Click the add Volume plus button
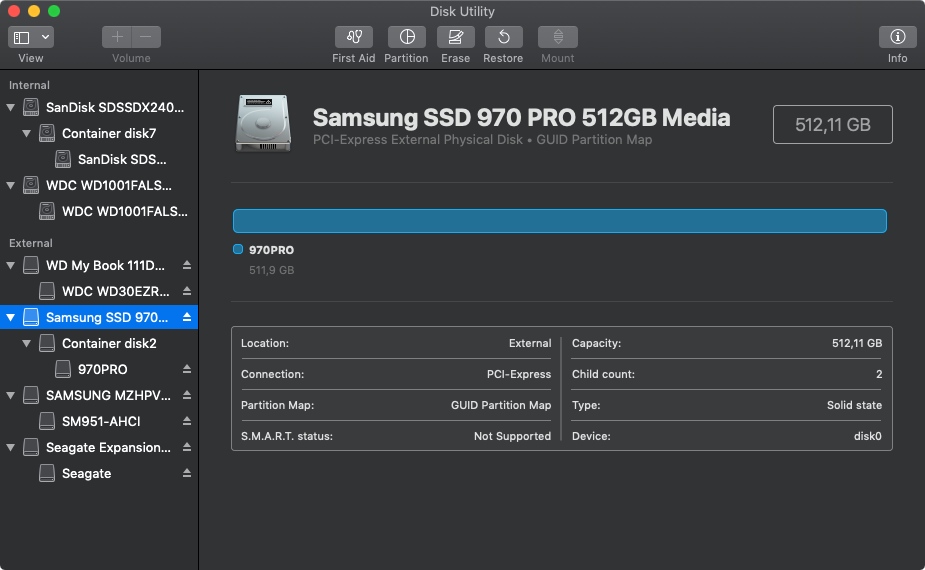This screenshot has height=570, width=925. (x=117, y=37)
